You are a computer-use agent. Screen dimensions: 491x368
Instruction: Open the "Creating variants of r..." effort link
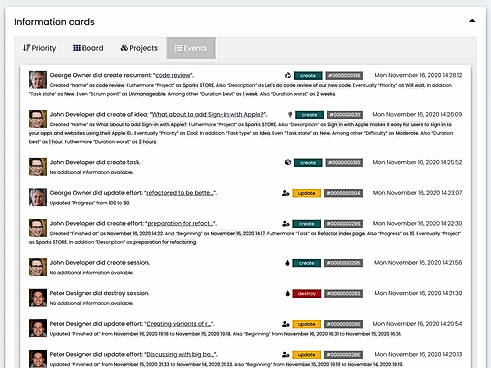(179, 324)
